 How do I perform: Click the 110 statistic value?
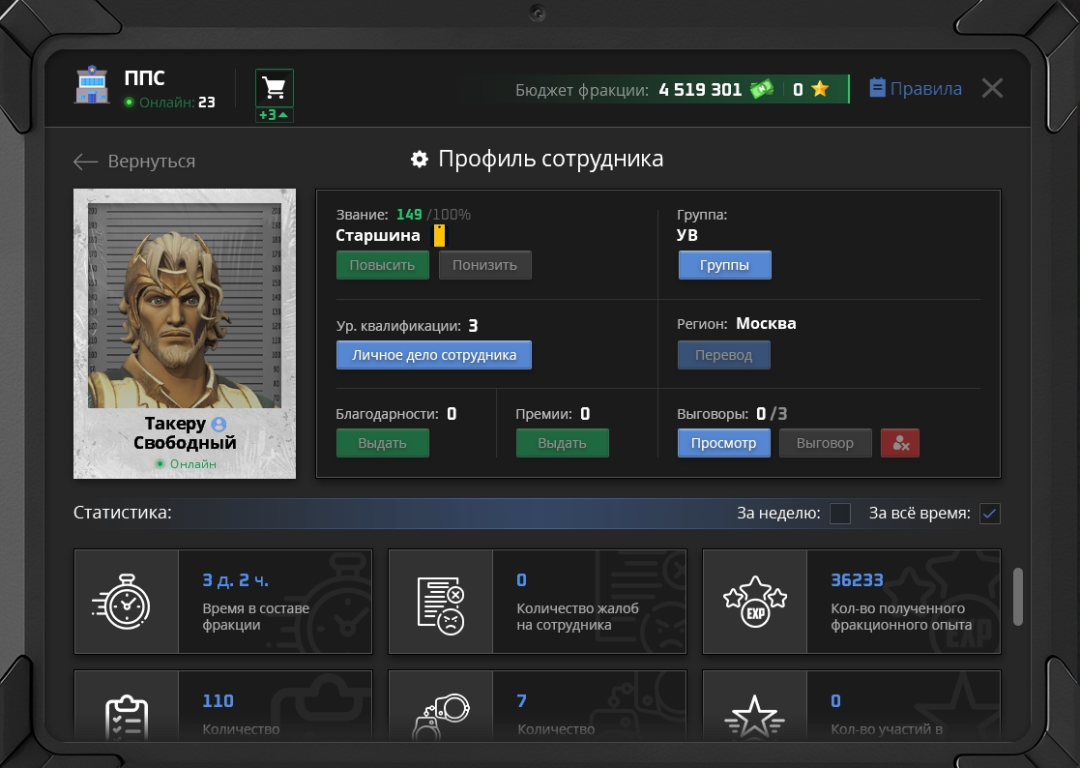218,700
